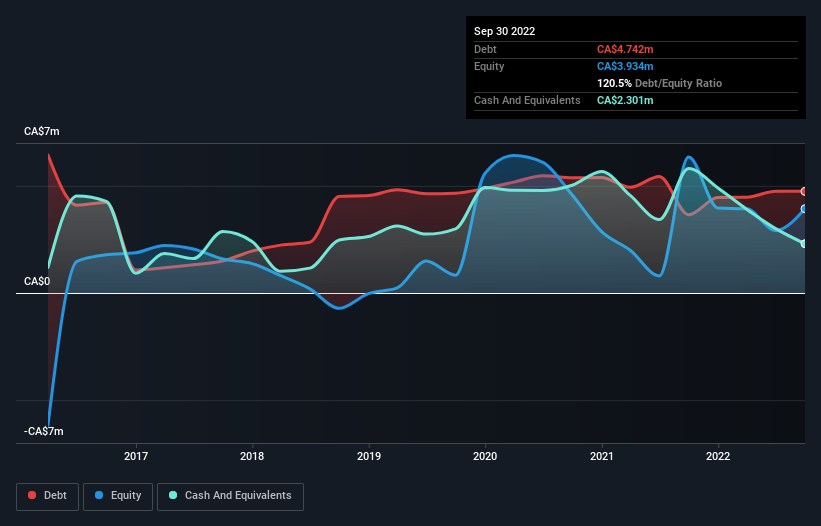Click the -CA$7m y-axis label
The height and width of the screenshot is (526, 821).
[x=43, y=431]
